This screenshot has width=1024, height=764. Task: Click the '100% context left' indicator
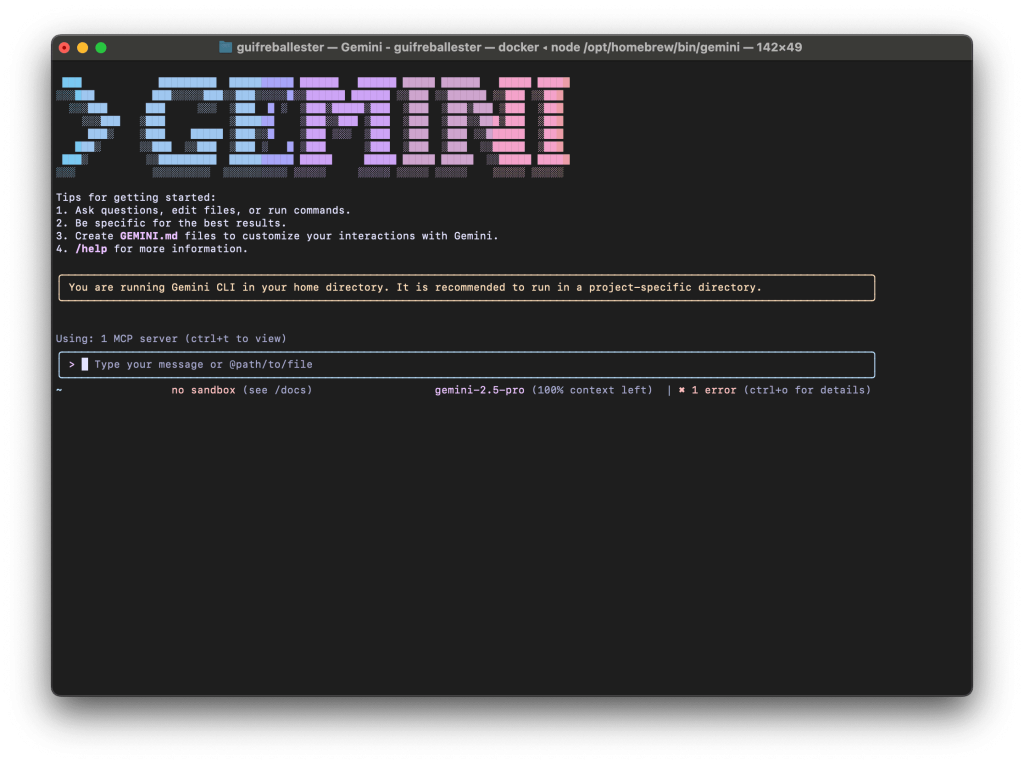coord(592,390)
